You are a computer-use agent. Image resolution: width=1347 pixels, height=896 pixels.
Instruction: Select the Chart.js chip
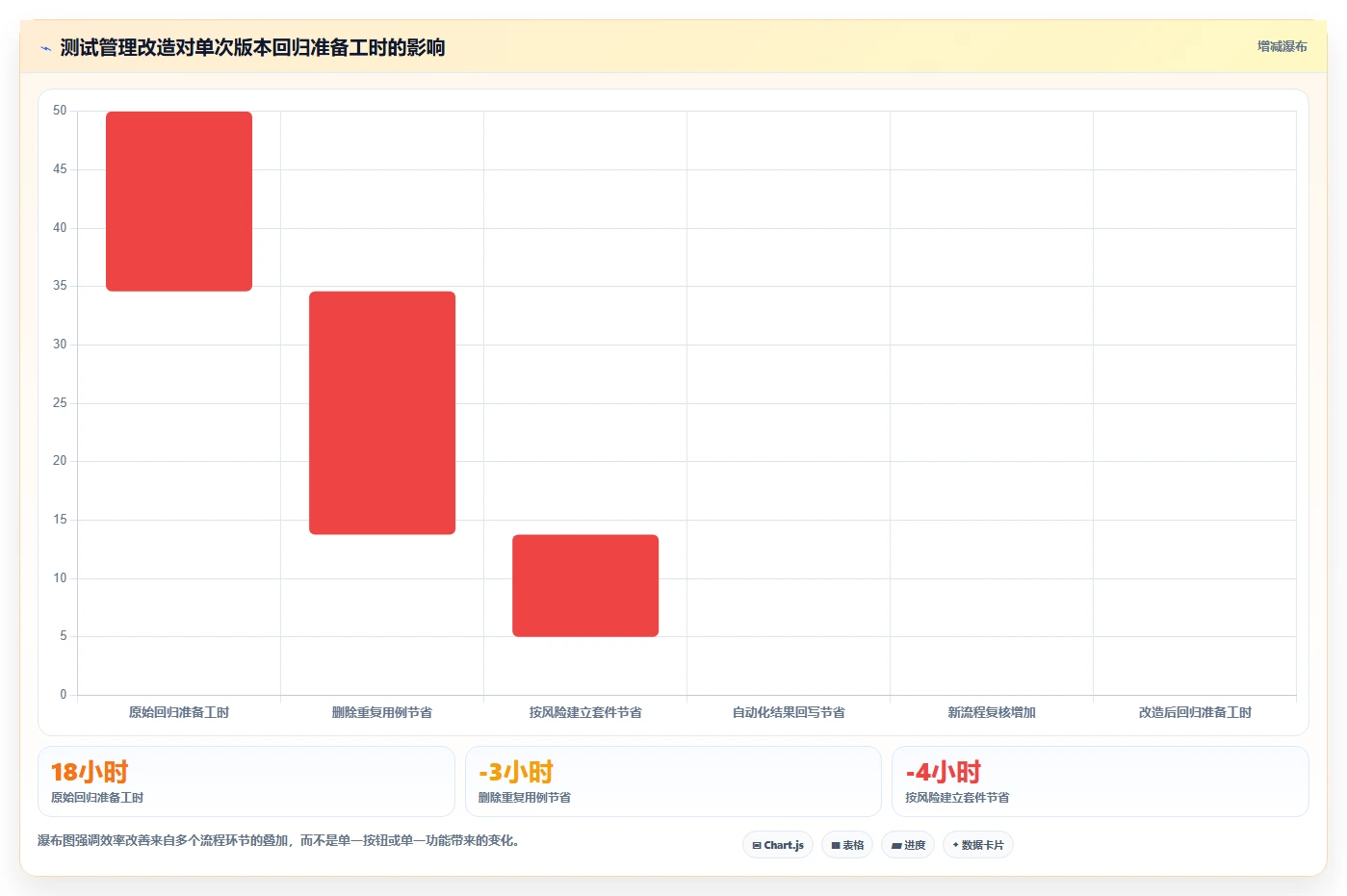pyautogui.click(x=778, y=845)
